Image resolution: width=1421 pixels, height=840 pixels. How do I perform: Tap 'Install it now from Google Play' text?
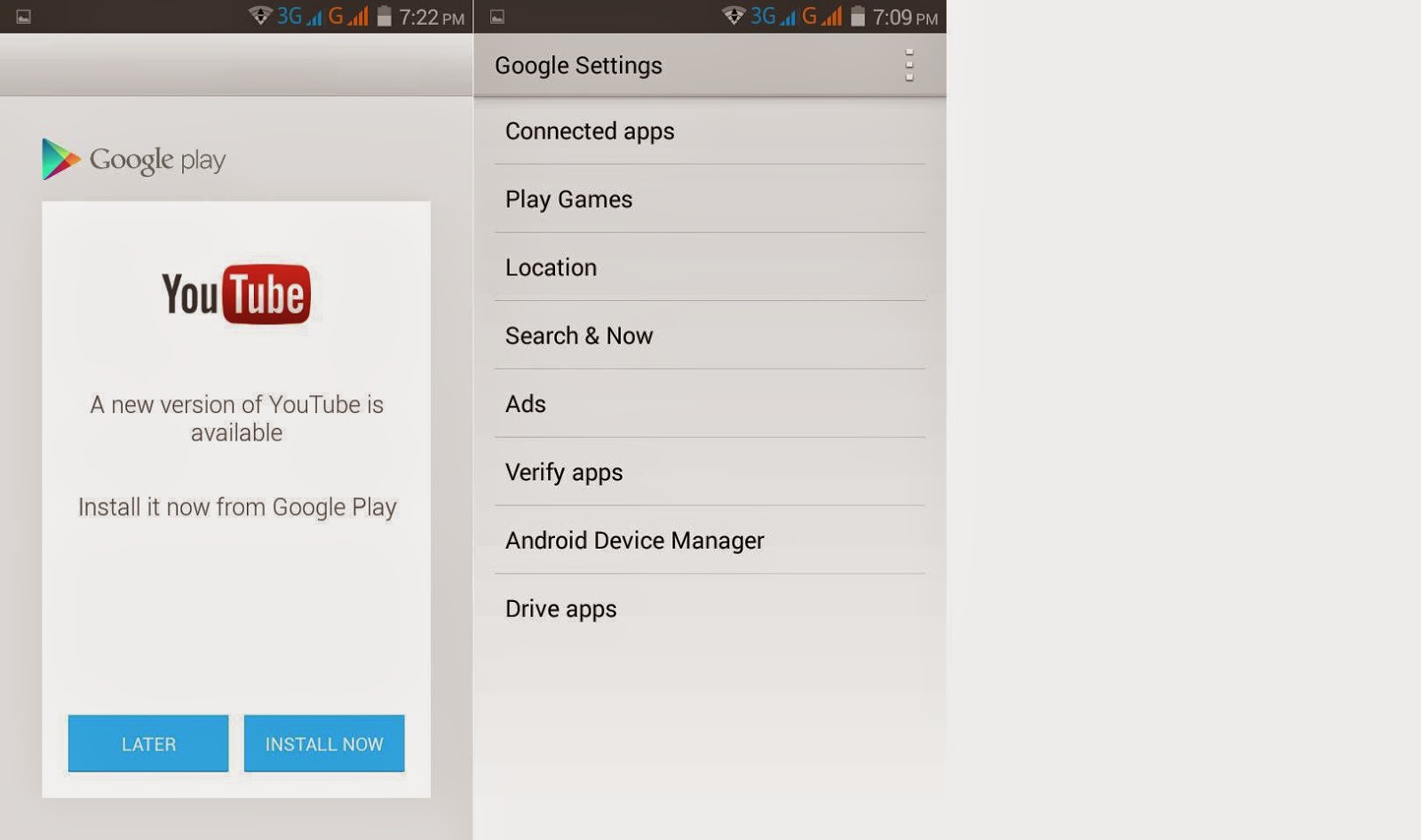coord(237,507)
